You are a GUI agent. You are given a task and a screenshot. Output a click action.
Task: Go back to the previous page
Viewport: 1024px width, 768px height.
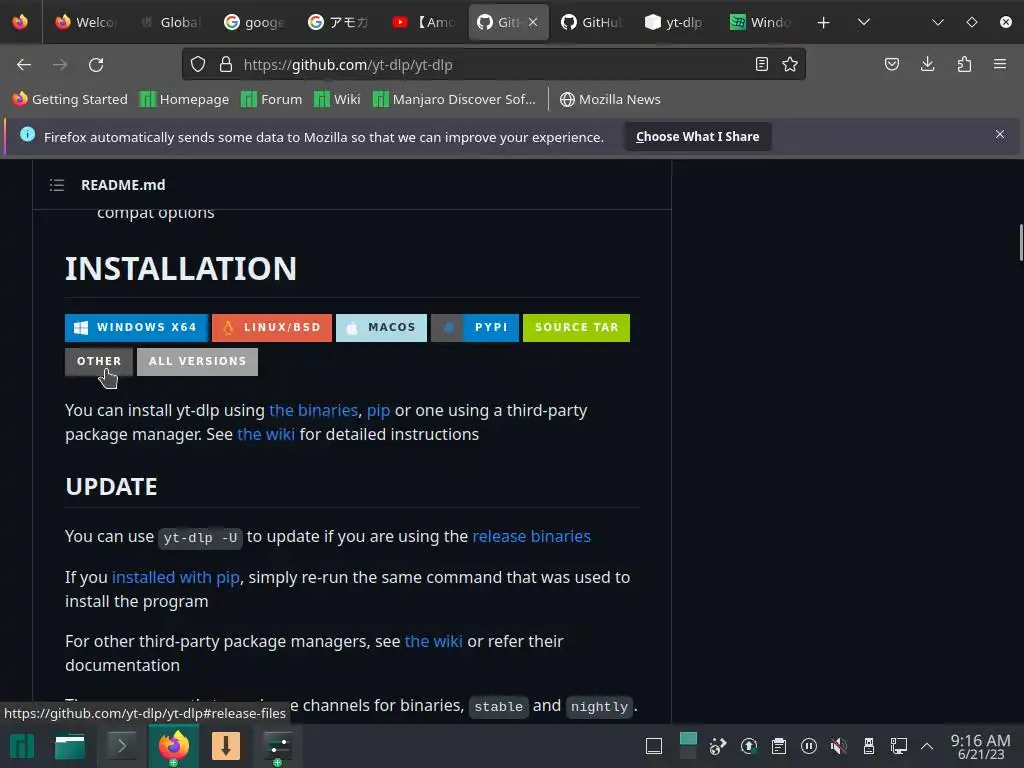[x=24, y=65]
